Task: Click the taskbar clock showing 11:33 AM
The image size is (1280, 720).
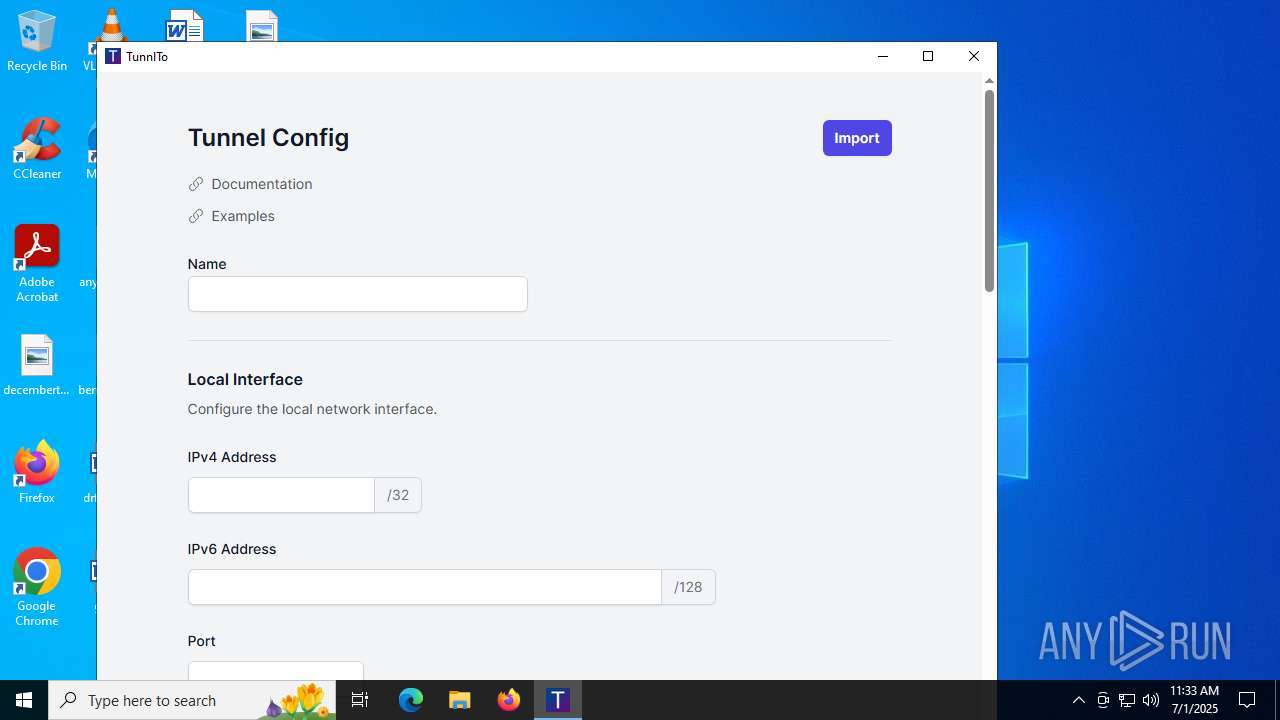Action: coord(1194,700)
